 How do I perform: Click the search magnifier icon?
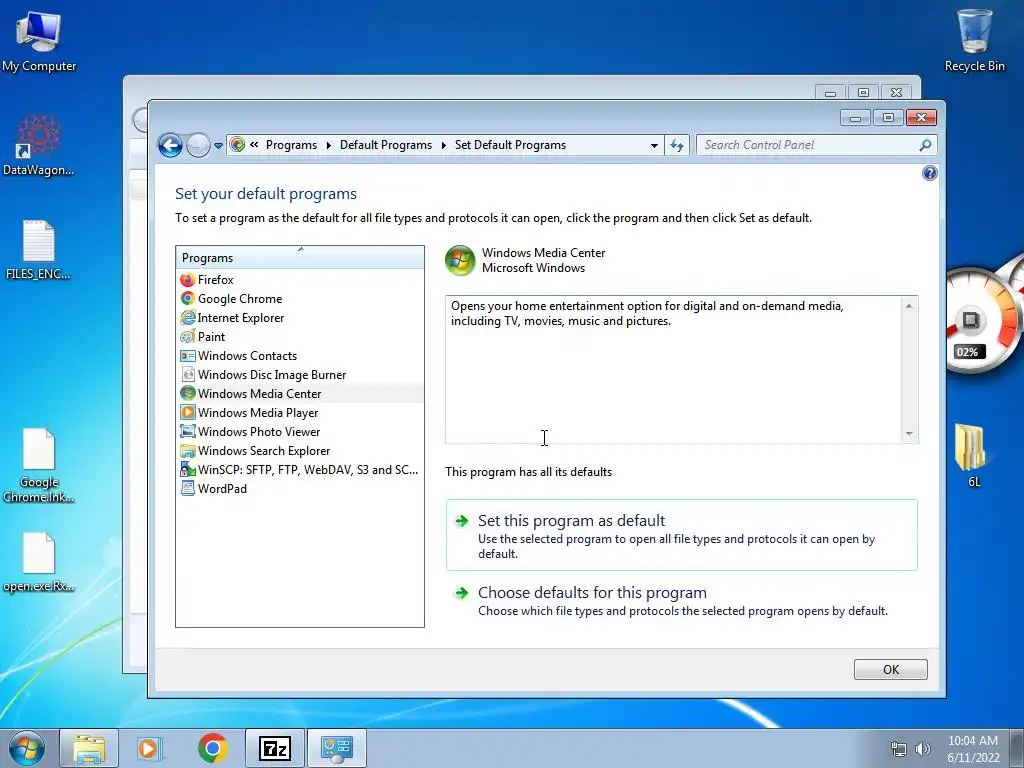(x=925, y=145)
